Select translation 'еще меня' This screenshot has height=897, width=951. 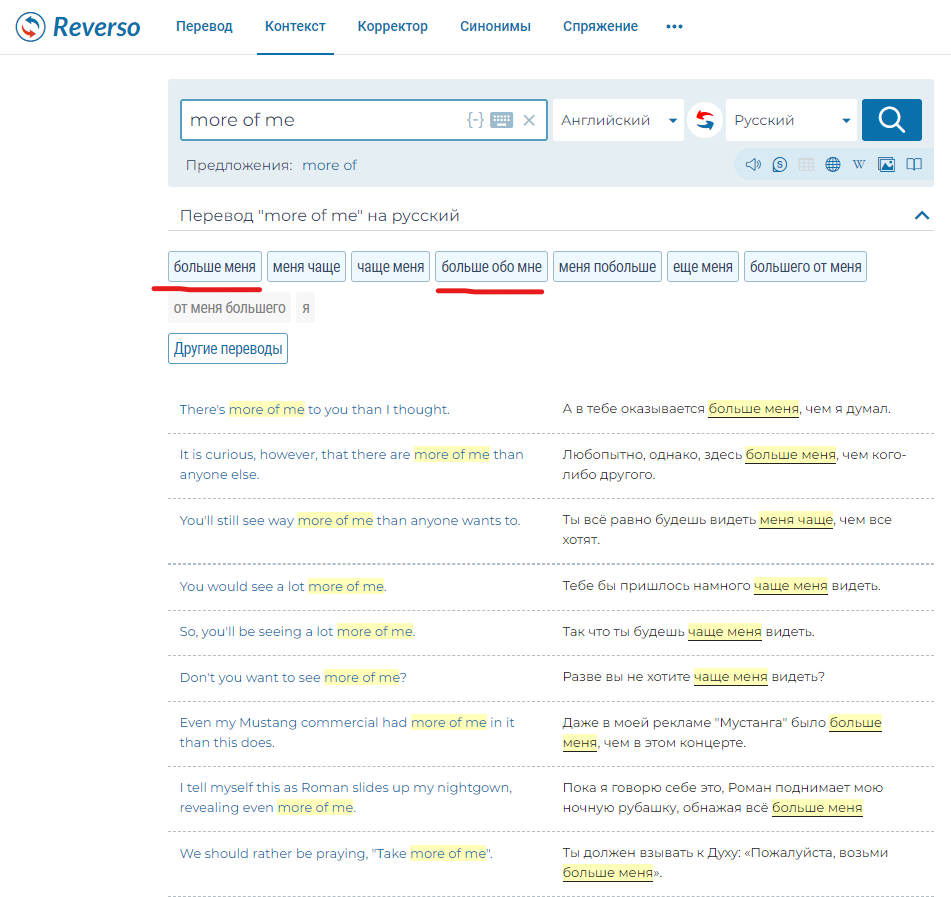702,267
